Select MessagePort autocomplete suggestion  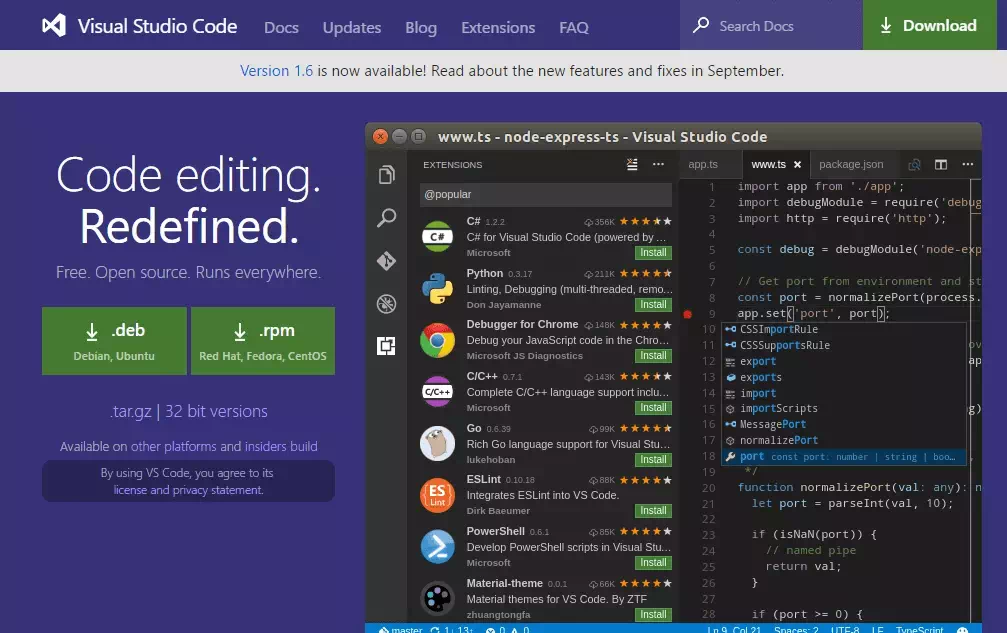843,424
